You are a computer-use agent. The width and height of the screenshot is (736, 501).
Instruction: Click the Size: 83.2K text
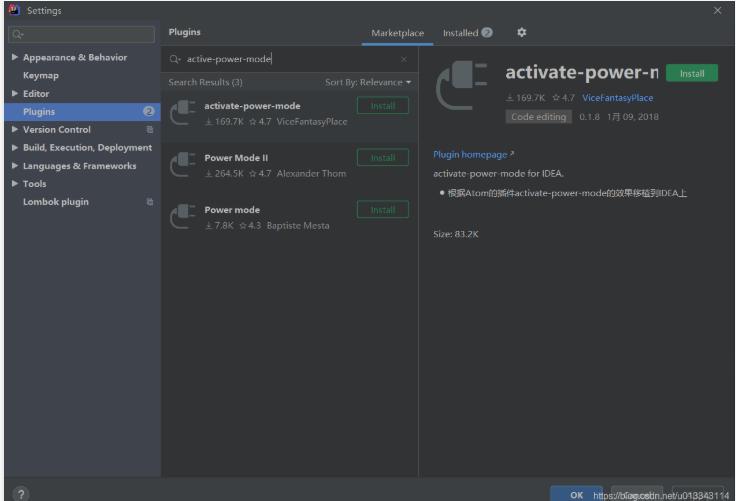pyautogui.click(x=455, y=234)
